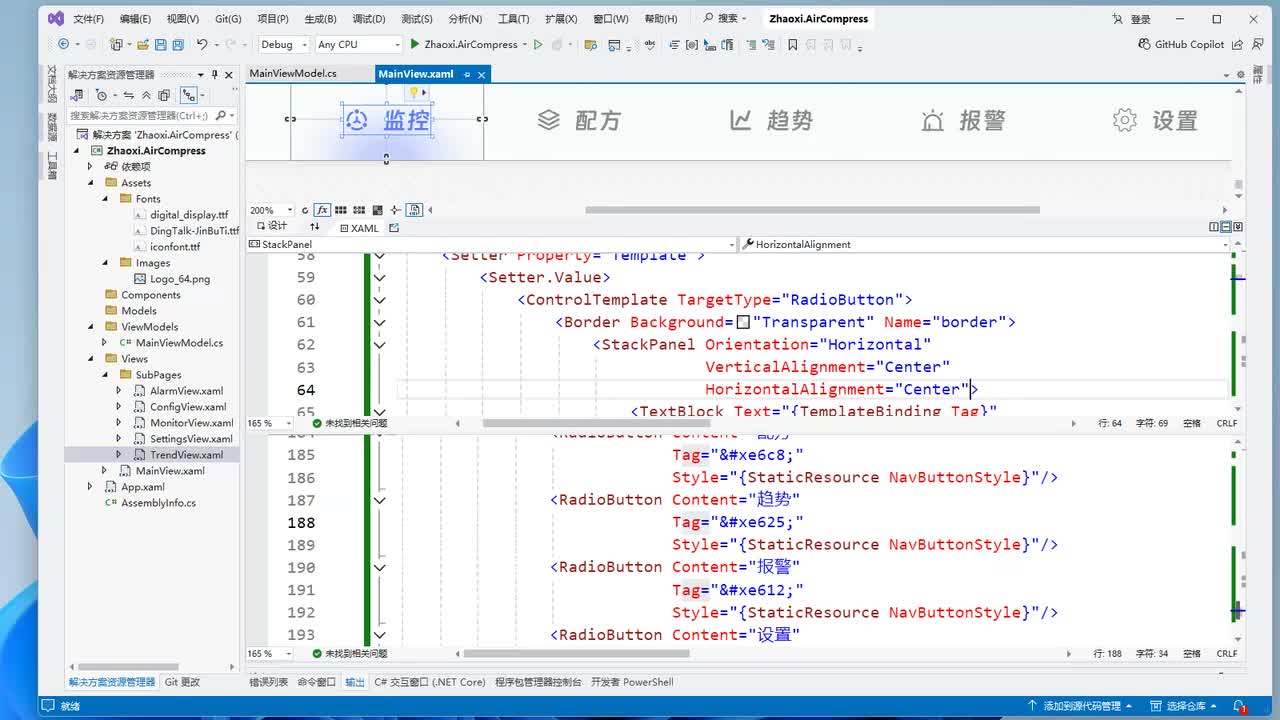Select App.xaml in Solution Explorer

click(143, 487)
